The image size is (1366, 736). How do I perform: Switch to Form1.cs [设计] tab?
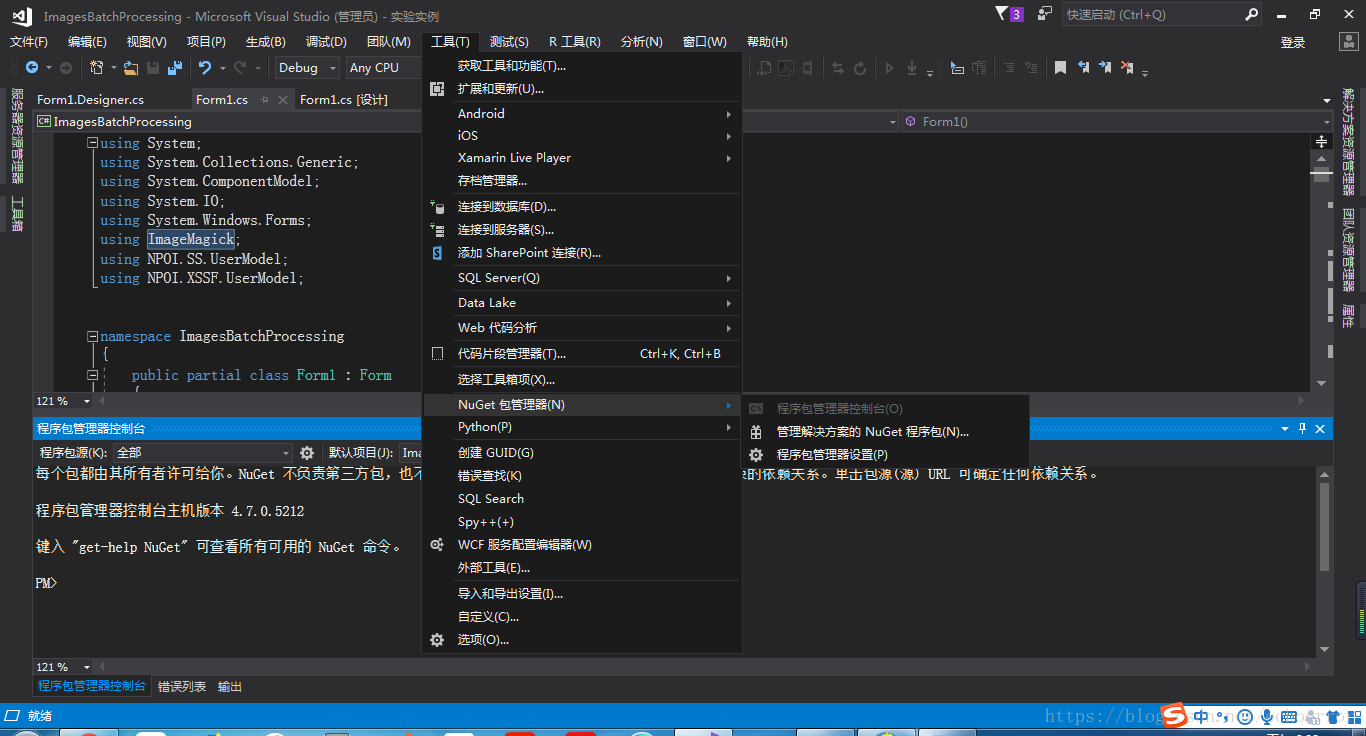[x=344, y=100]
